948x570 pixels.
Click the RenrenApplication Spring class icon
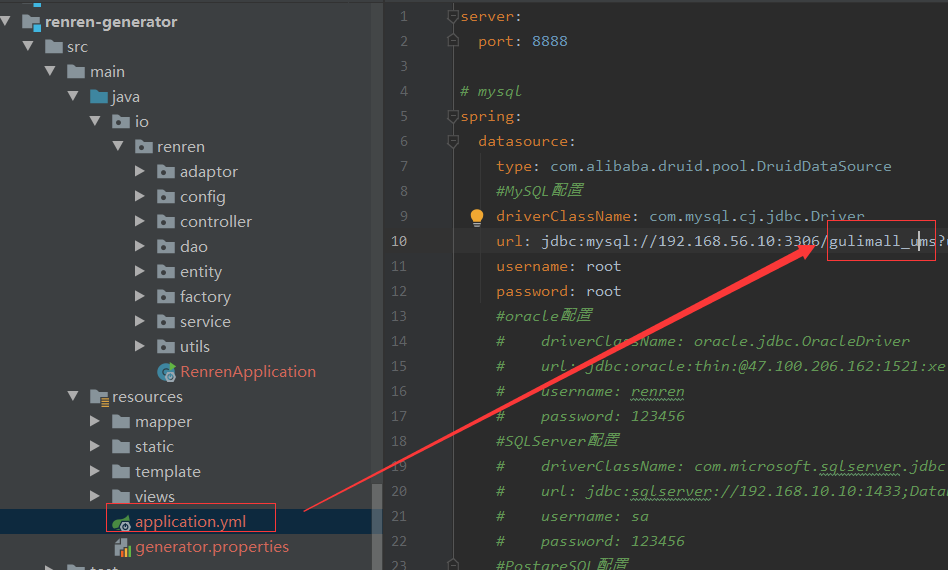(x=166, y=372)
